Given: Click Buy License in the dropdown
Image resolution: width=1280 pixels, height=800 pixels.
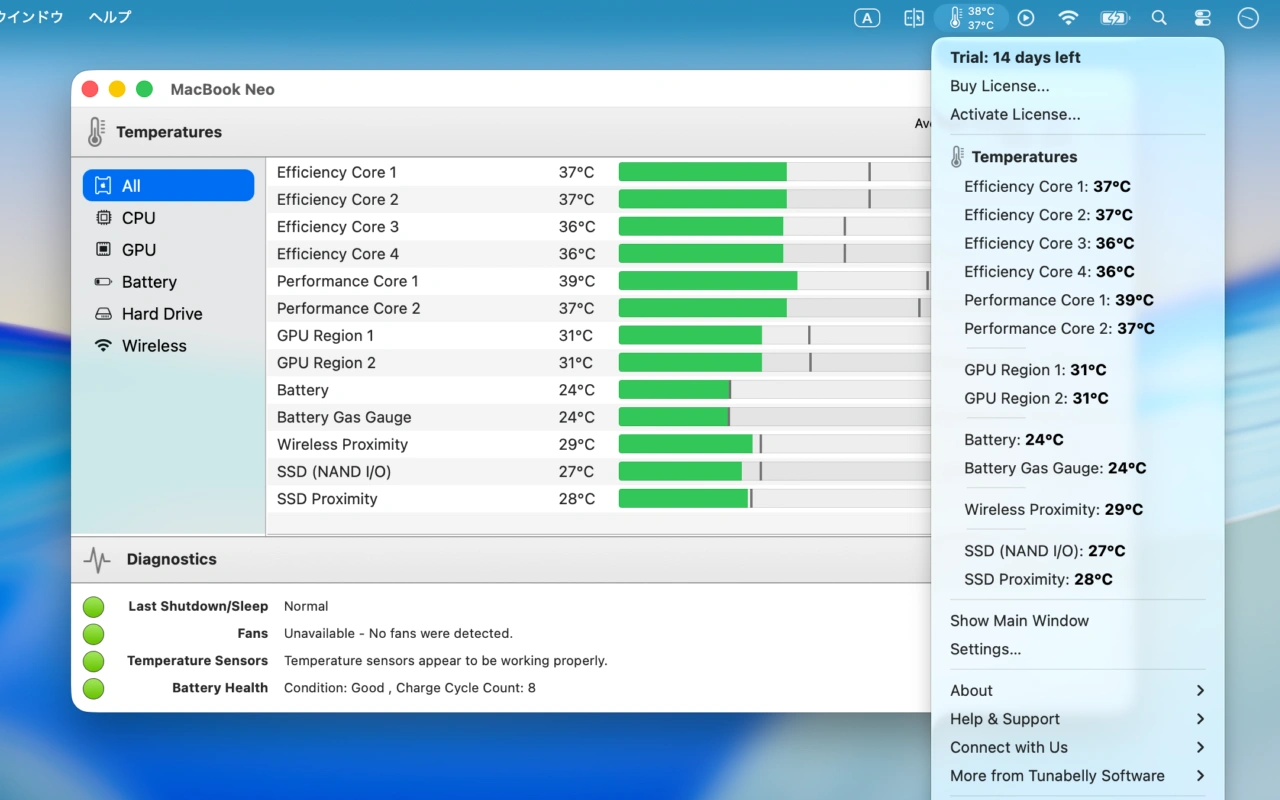Looking at the screenshot, I should pos(999,86).
